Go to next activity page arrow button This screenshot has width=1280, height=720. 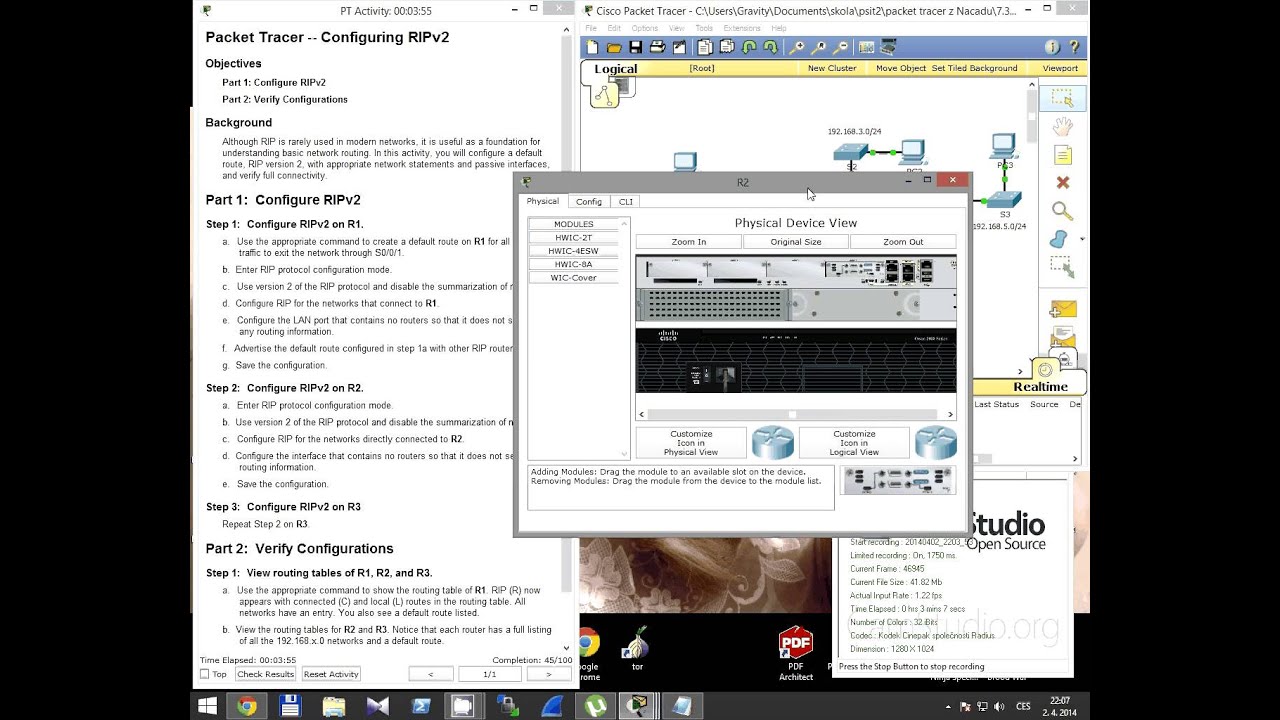click(x=547, y=674)
